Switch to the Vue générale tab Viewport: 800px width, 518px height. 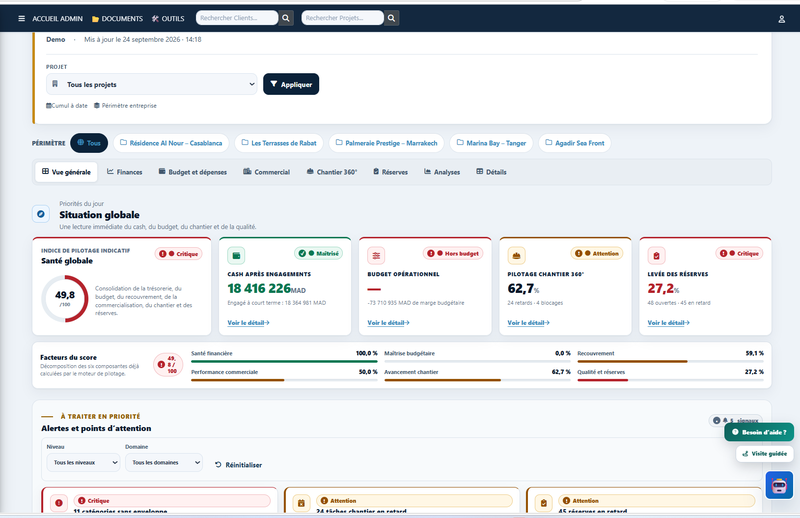point(66,172)
